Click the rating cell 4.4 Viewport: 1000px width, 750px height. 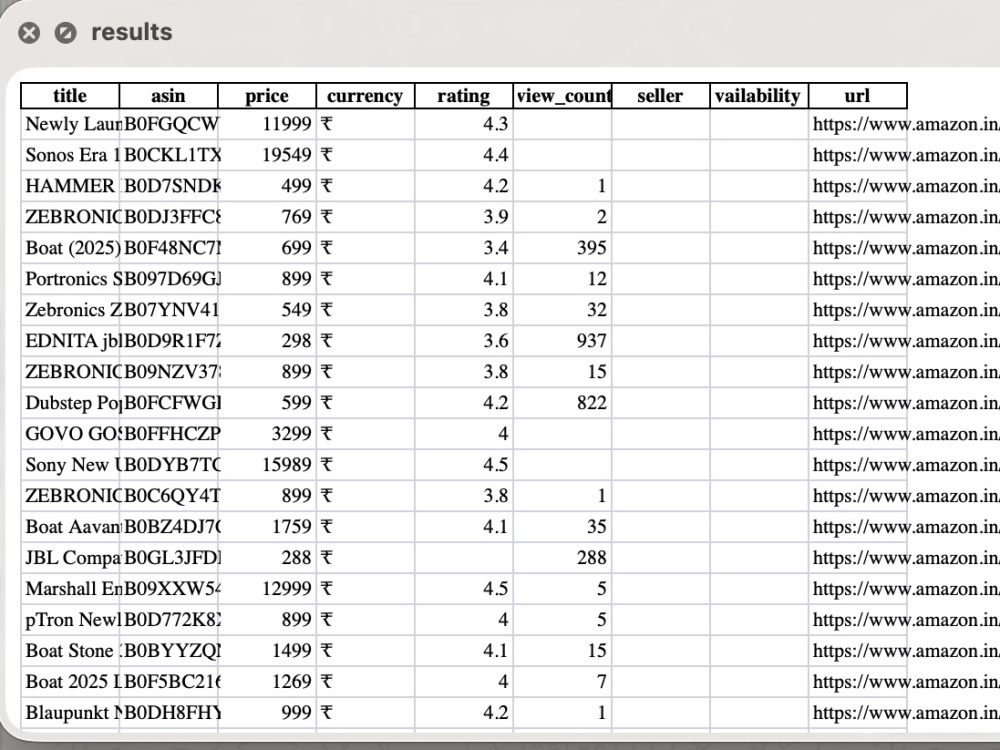tap(464, 155)
